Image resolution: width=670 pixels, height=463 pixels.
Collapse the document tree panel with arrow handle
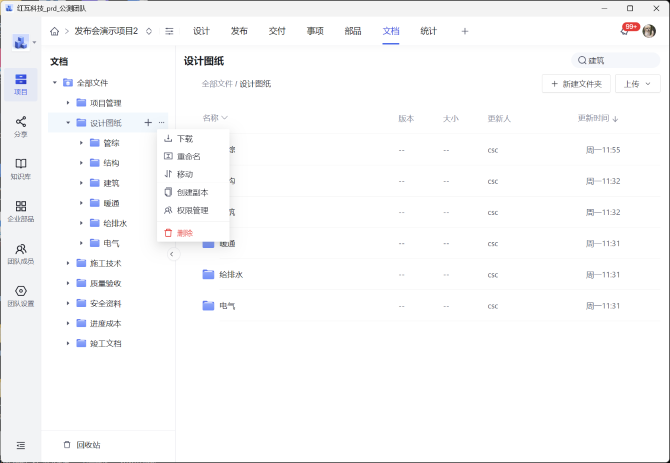171,254
